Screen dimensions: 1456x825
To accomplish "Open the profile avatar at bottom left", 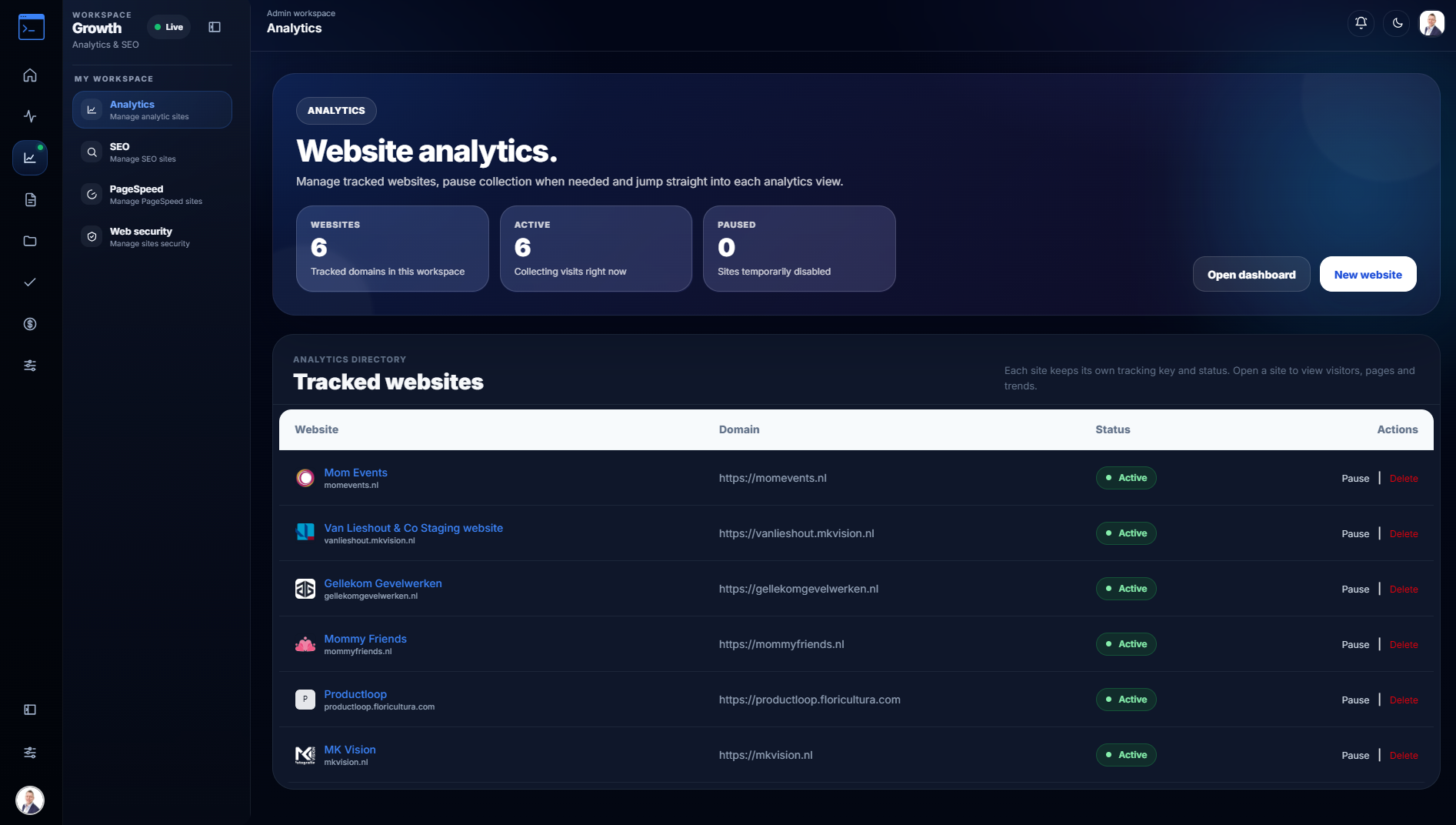I will 30,800.
